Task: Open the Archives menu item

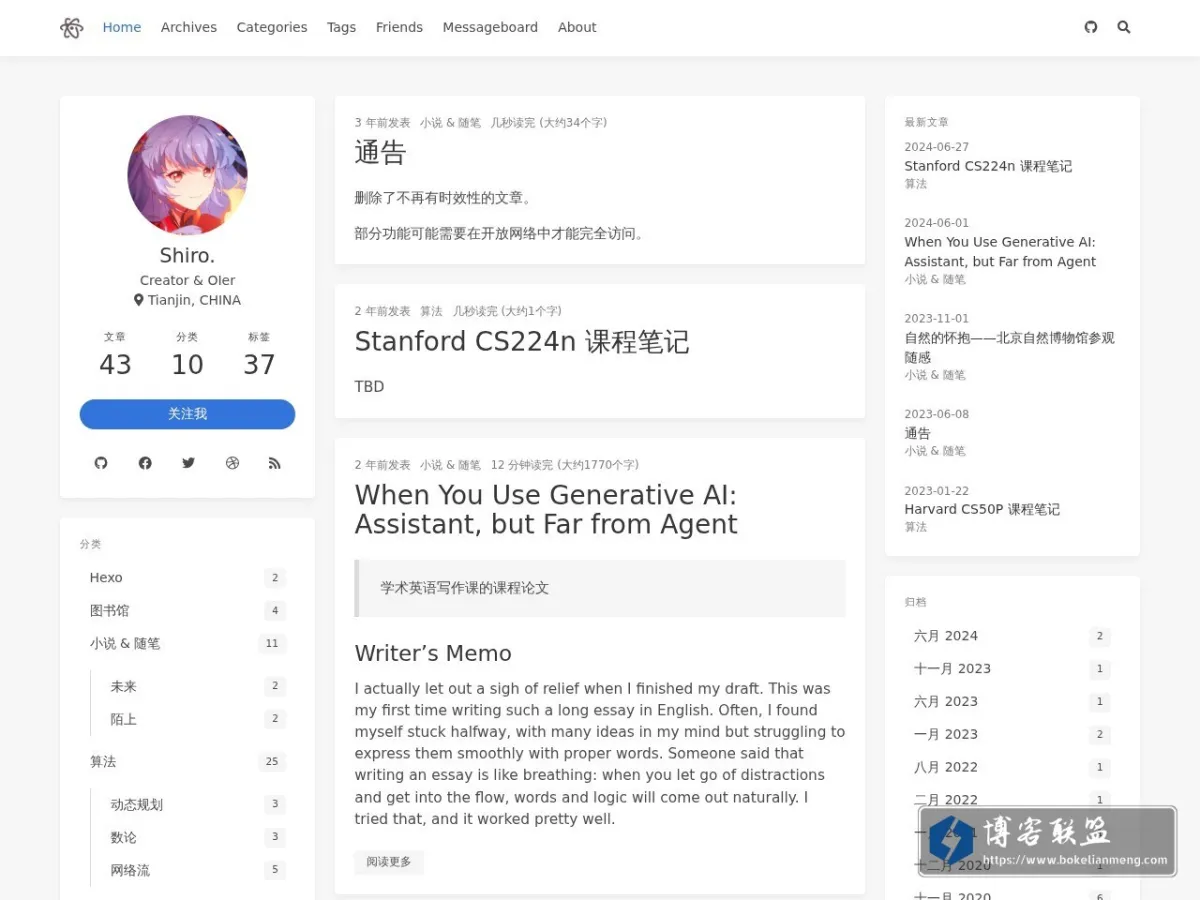Action: (x=189, y=27)
